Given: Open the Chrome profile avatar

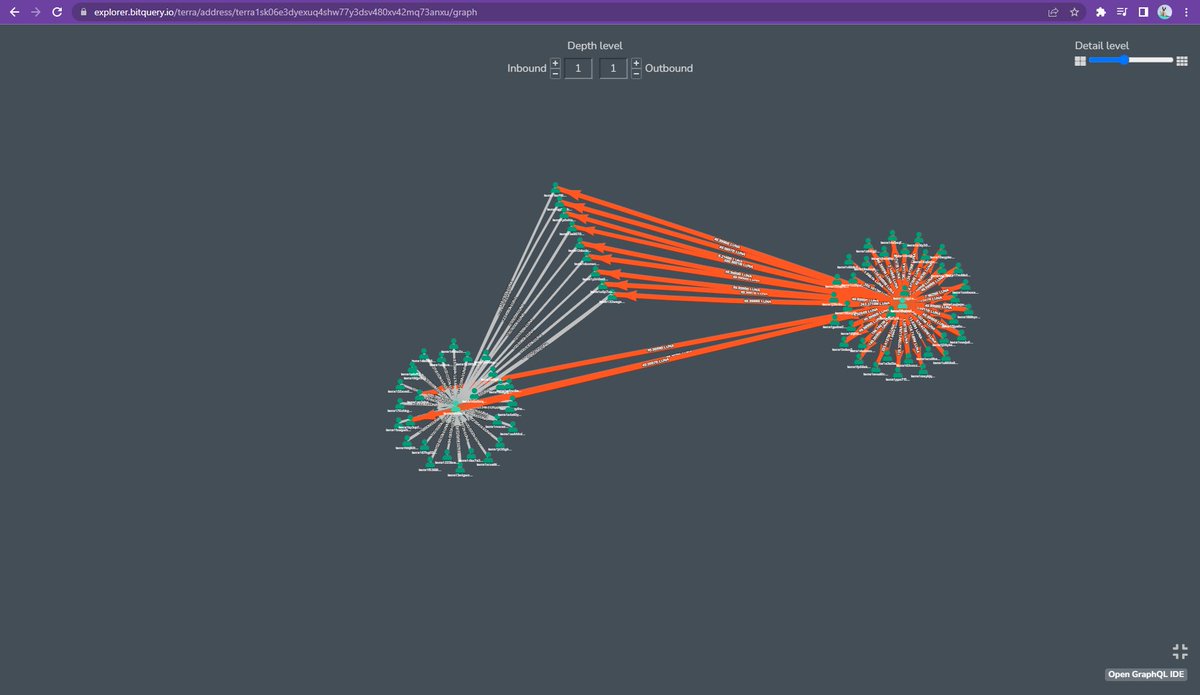Looking at the screenshot, I should 1165,12.
